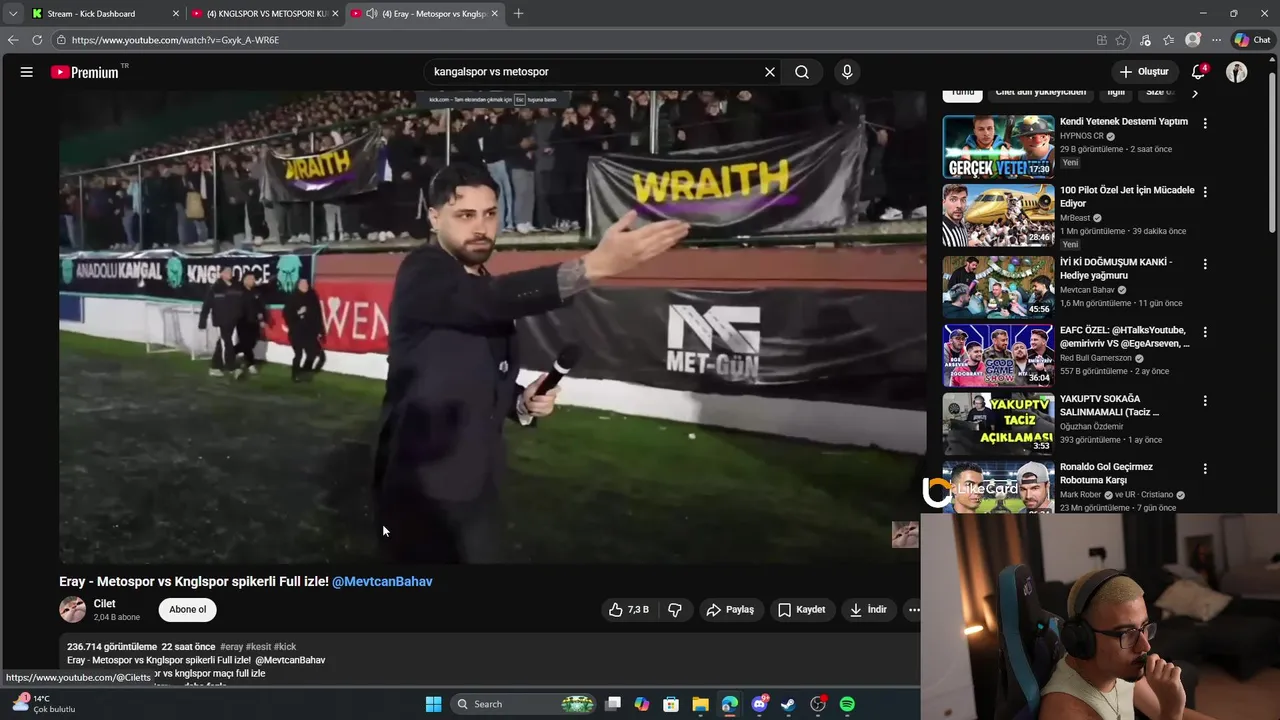Start voice search with the microphone
The height and width of the screenshot is (720, 1280).
click(x=847, y=72)
